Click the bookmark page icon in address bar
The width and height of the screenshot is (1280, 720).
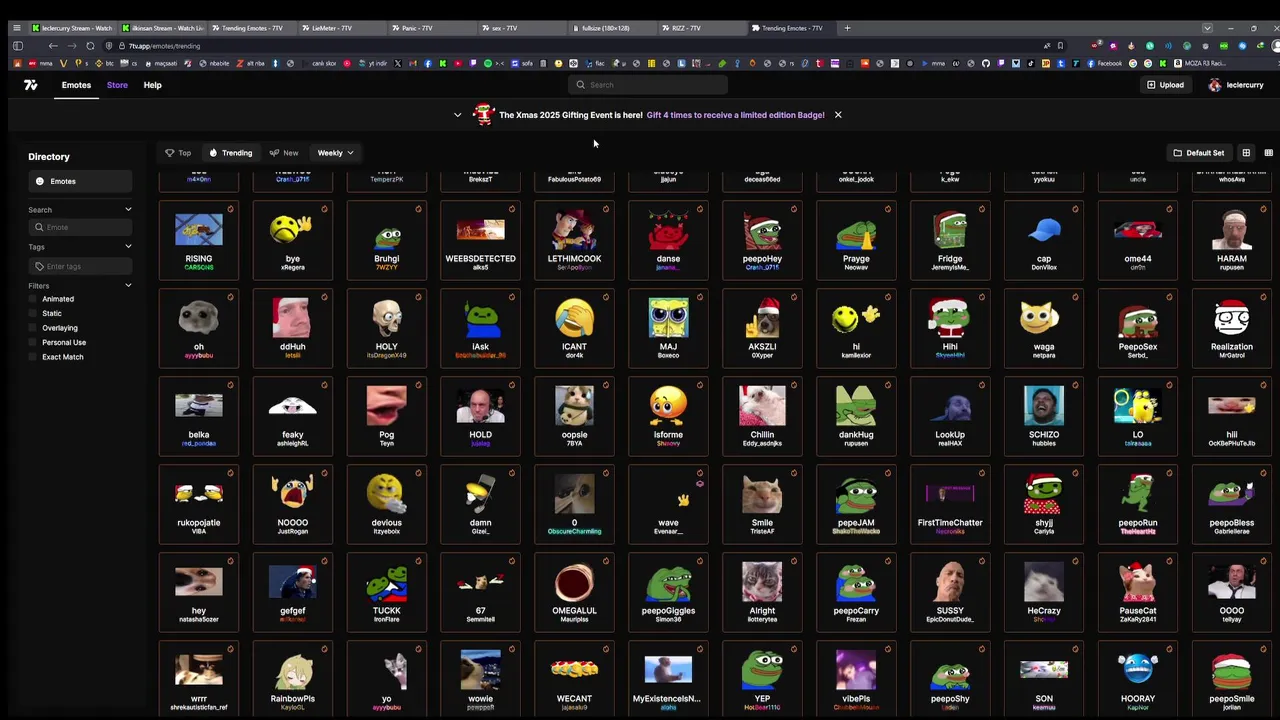click(x=1060, y=46)
